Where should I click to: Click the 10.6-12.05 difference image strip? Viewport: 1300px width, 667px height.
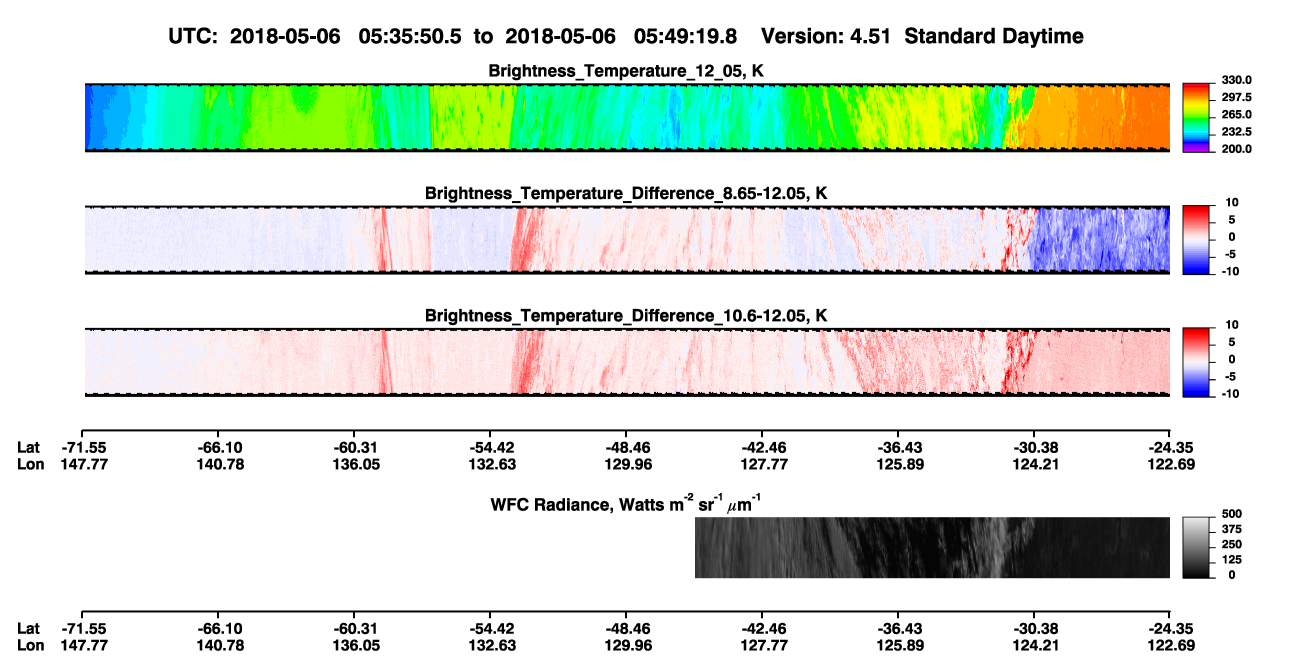click(x=627, y=362)
